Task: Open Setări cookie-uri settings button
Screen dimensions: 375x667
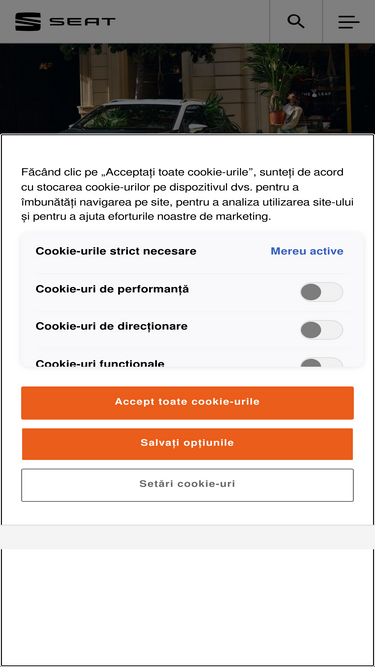Action: pyautogui.click(x=188, y=485)
